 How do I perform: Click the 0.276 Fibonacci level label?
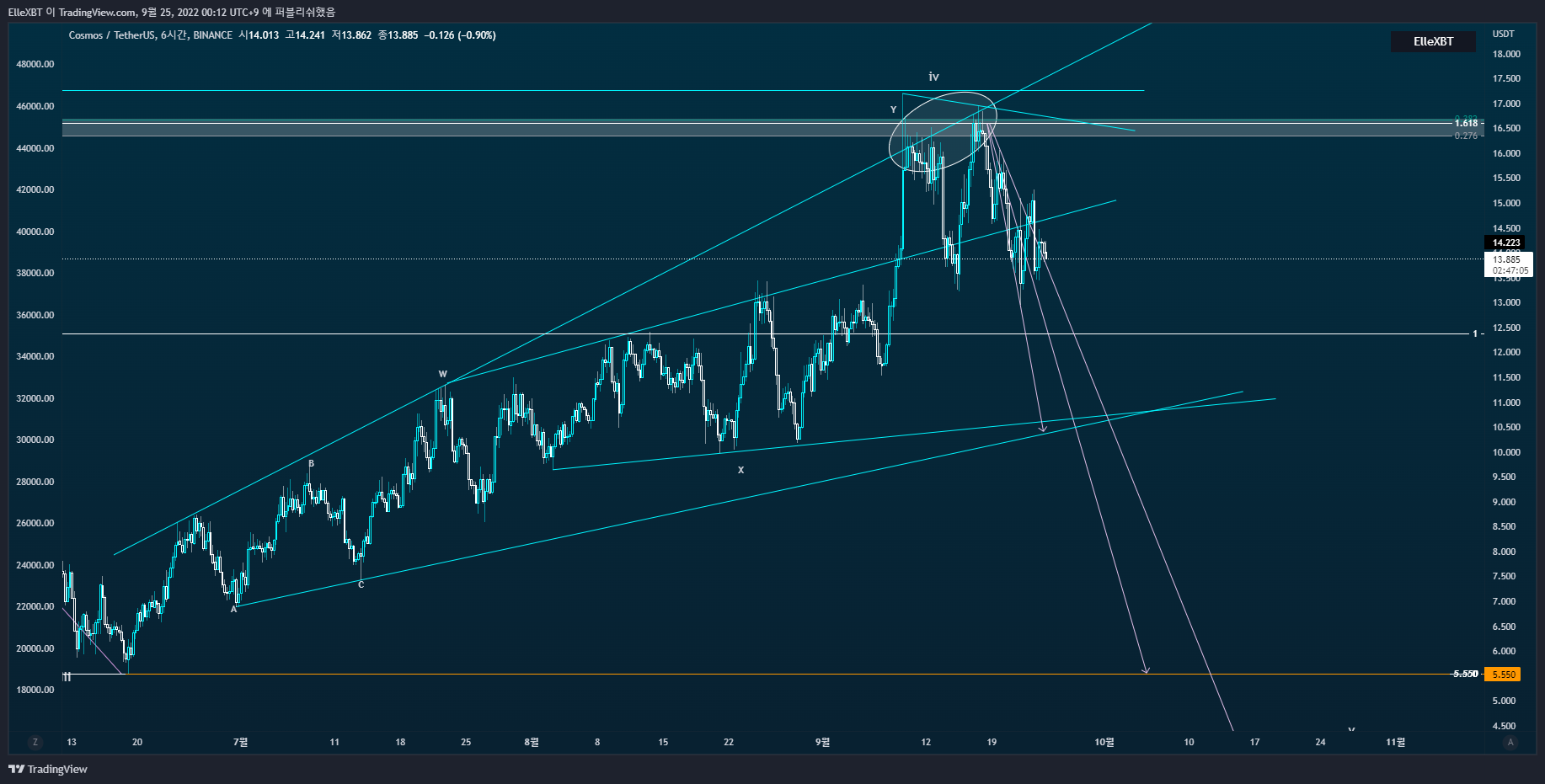[x=1466, y=136]
